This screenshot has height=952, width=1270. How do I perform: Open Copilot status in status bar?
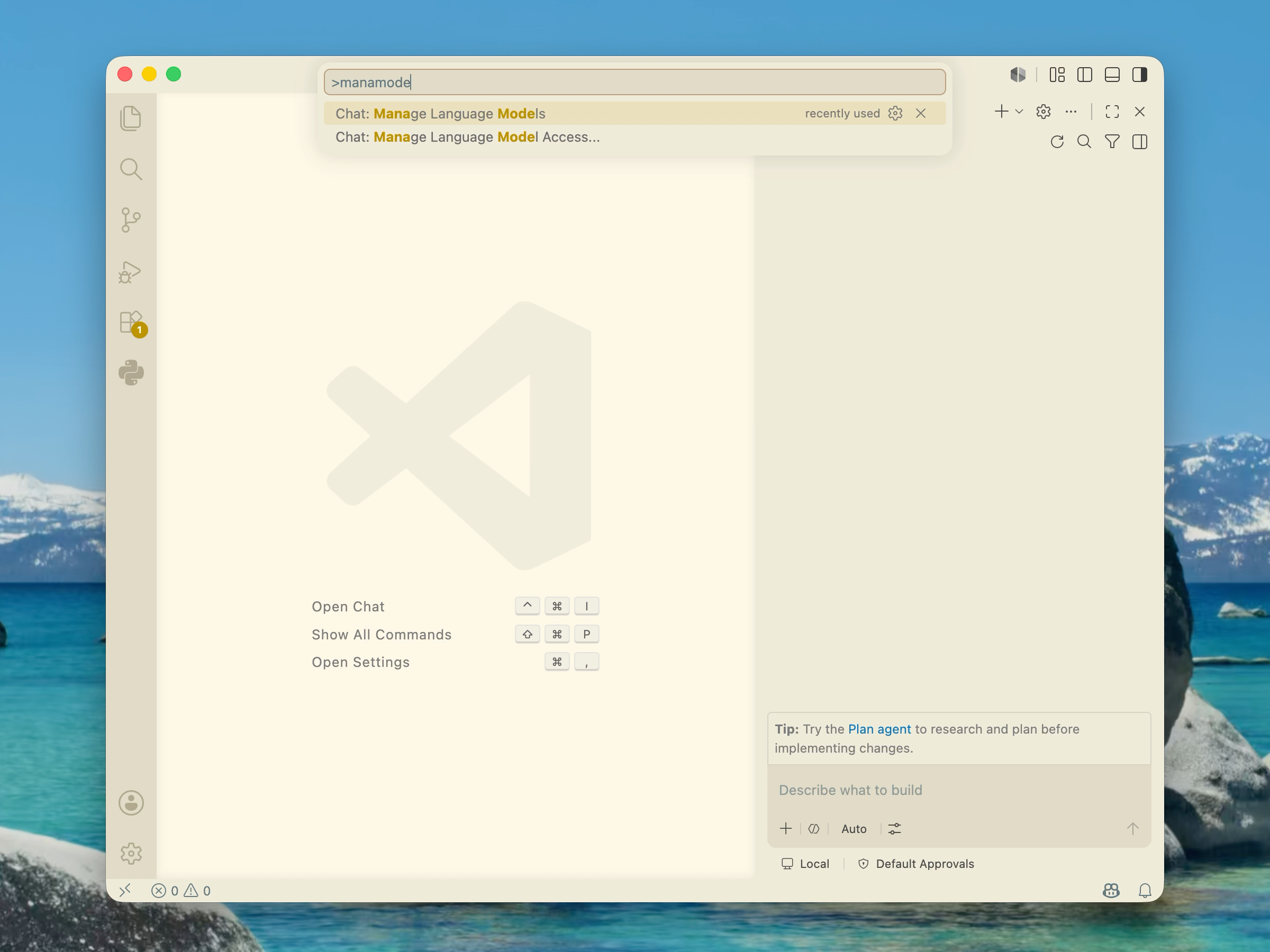point(1111,890)
